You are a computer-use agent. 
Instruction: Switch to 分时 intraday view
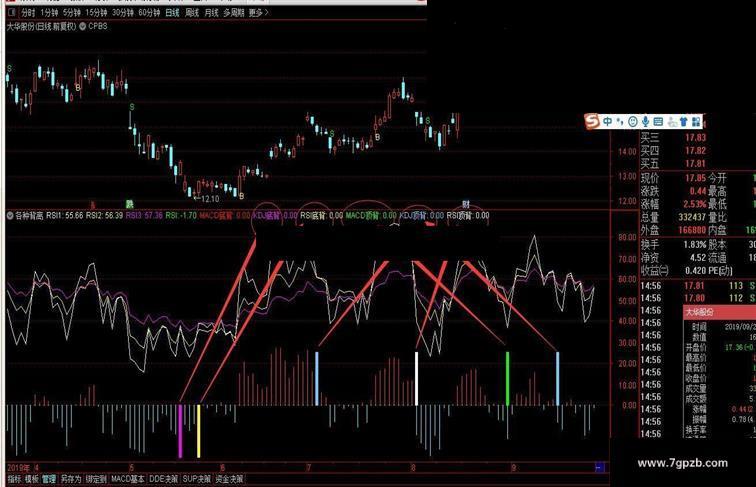pyautogui.click(x=28, y=13)
